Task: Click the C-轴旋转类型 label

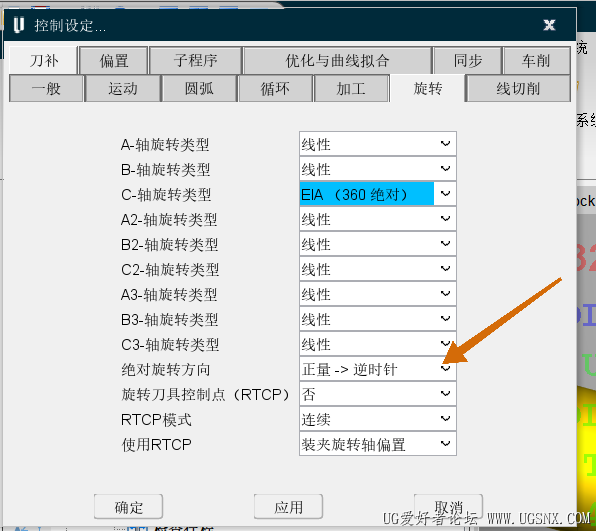Action: click(x=166, y=195)
